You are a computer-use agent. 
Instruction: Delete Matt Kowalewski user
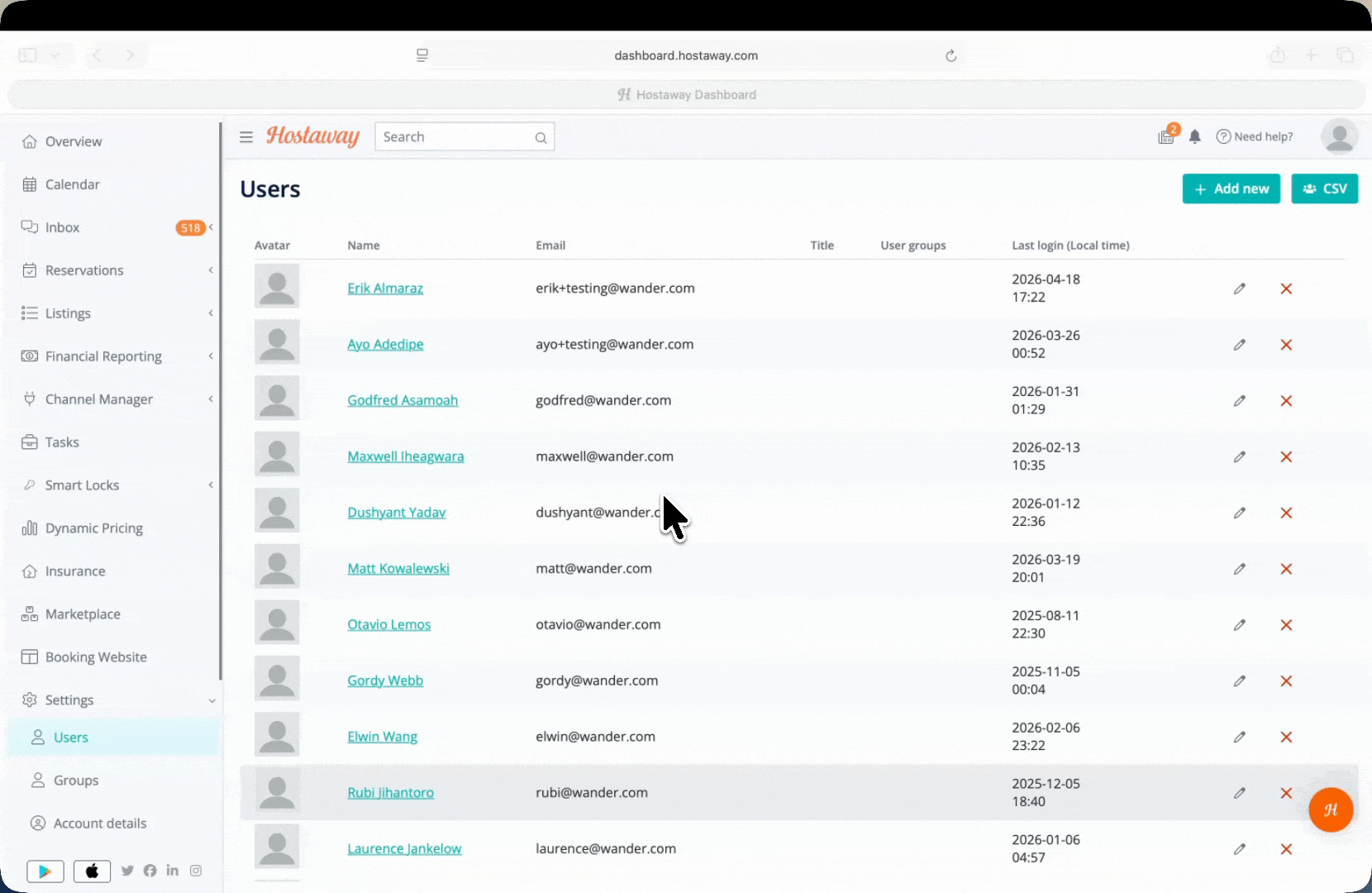1286,569
